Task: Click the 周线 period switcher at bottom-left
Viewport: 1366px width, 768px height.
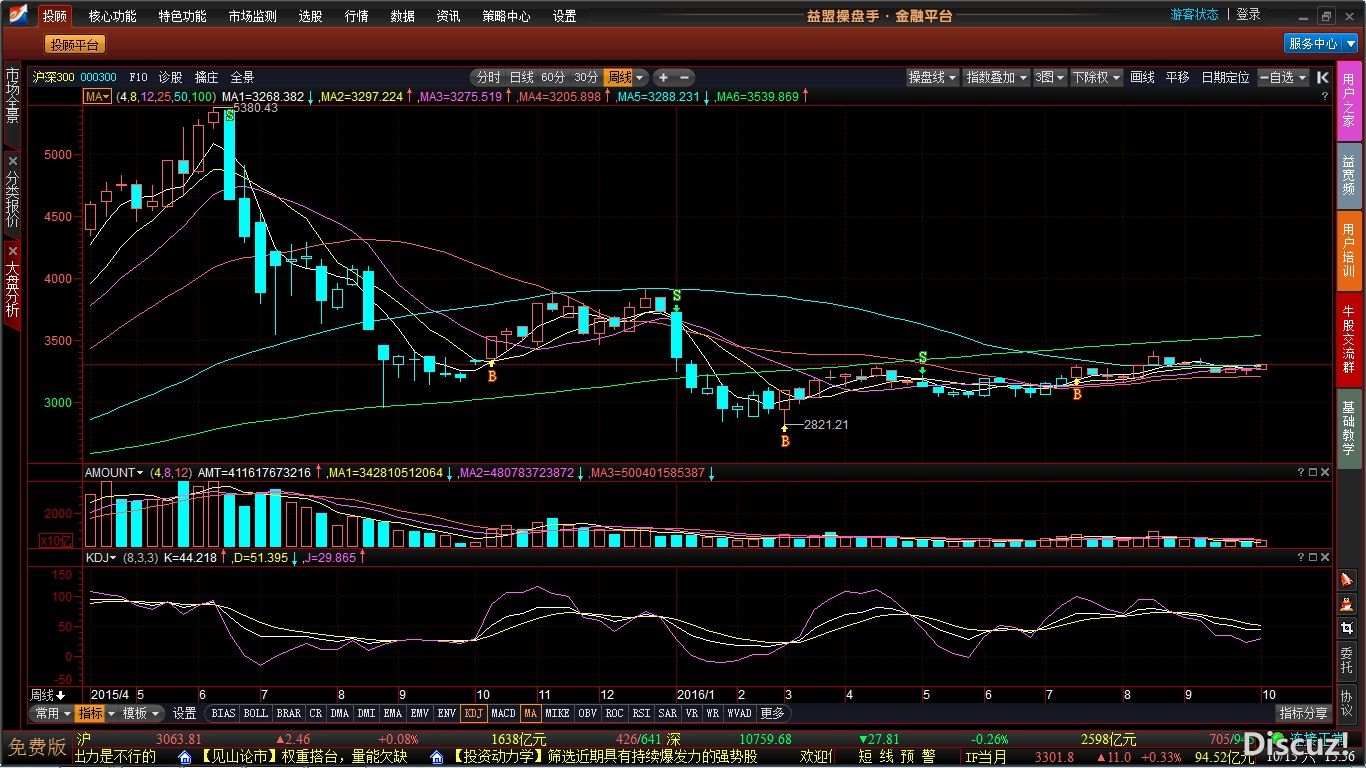Action: (x=47, y=694)
